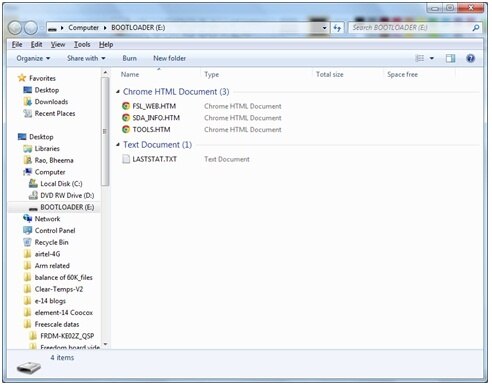
Task: Click the removable drive icon in details pane
Action: (29, 368)
